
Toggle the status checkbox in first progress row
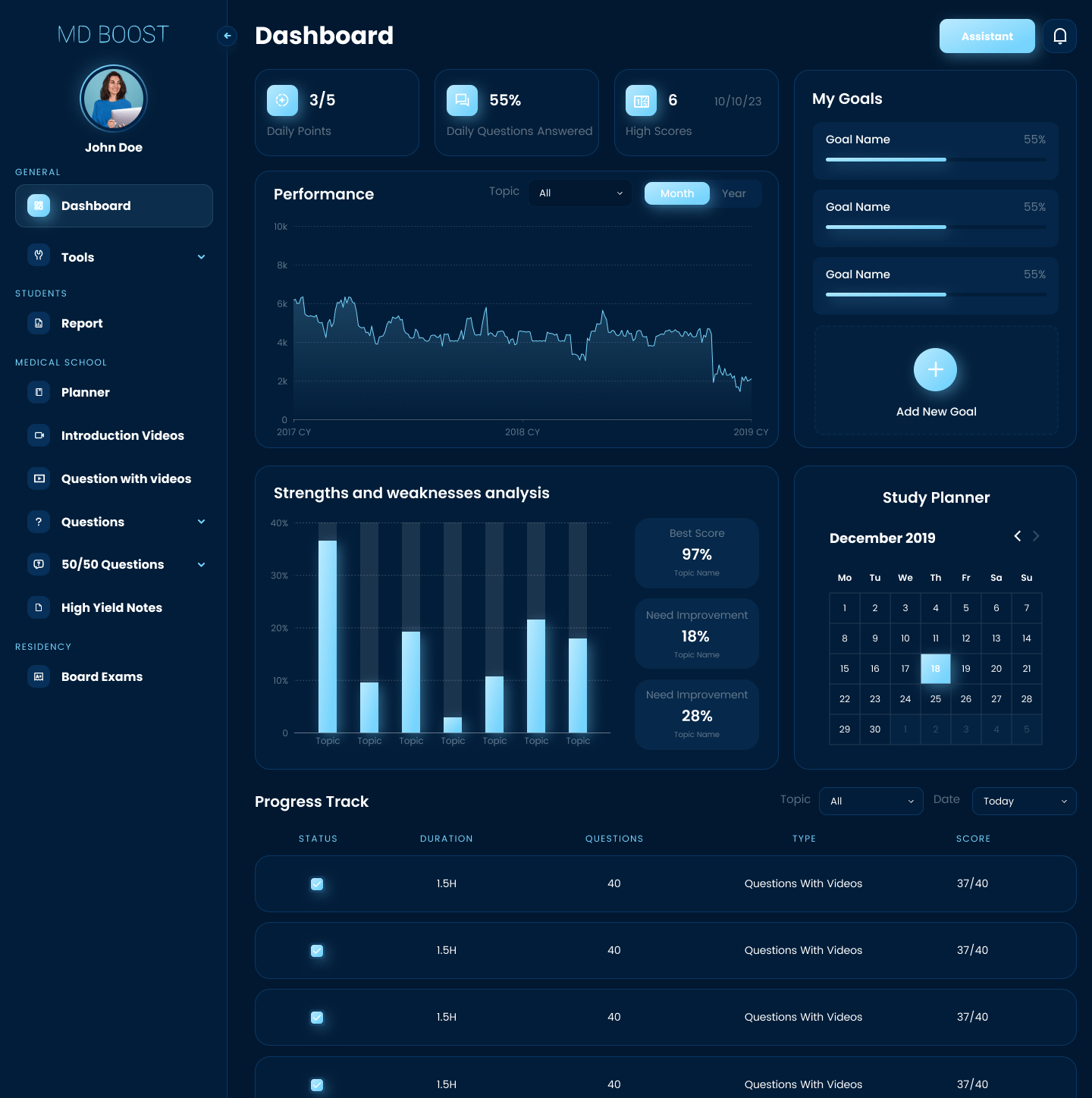pyautogui.click(x=317, y=884)
